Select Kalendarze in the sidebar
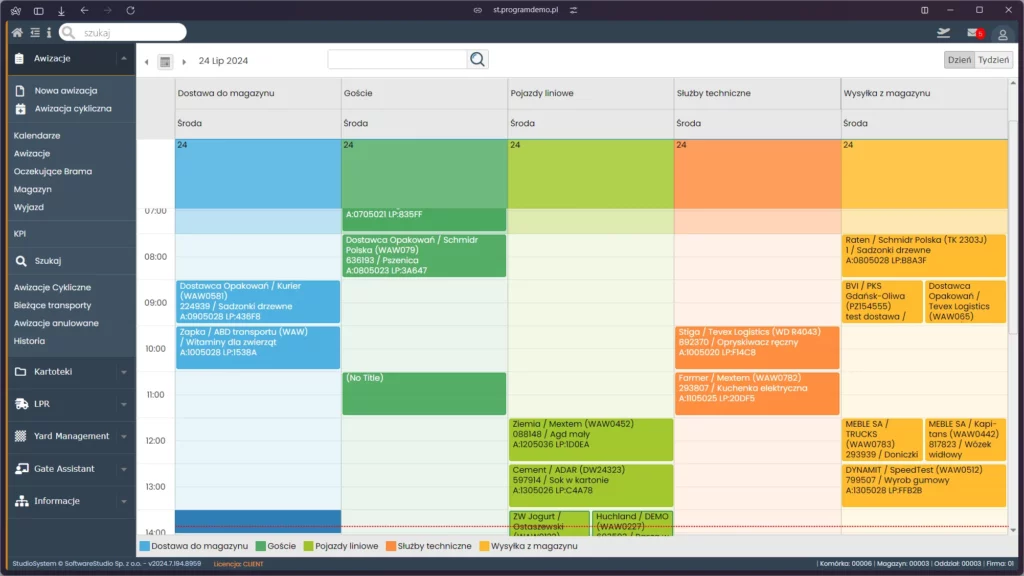Screen dimensions: 1024x576 click(x=37, y=135)
